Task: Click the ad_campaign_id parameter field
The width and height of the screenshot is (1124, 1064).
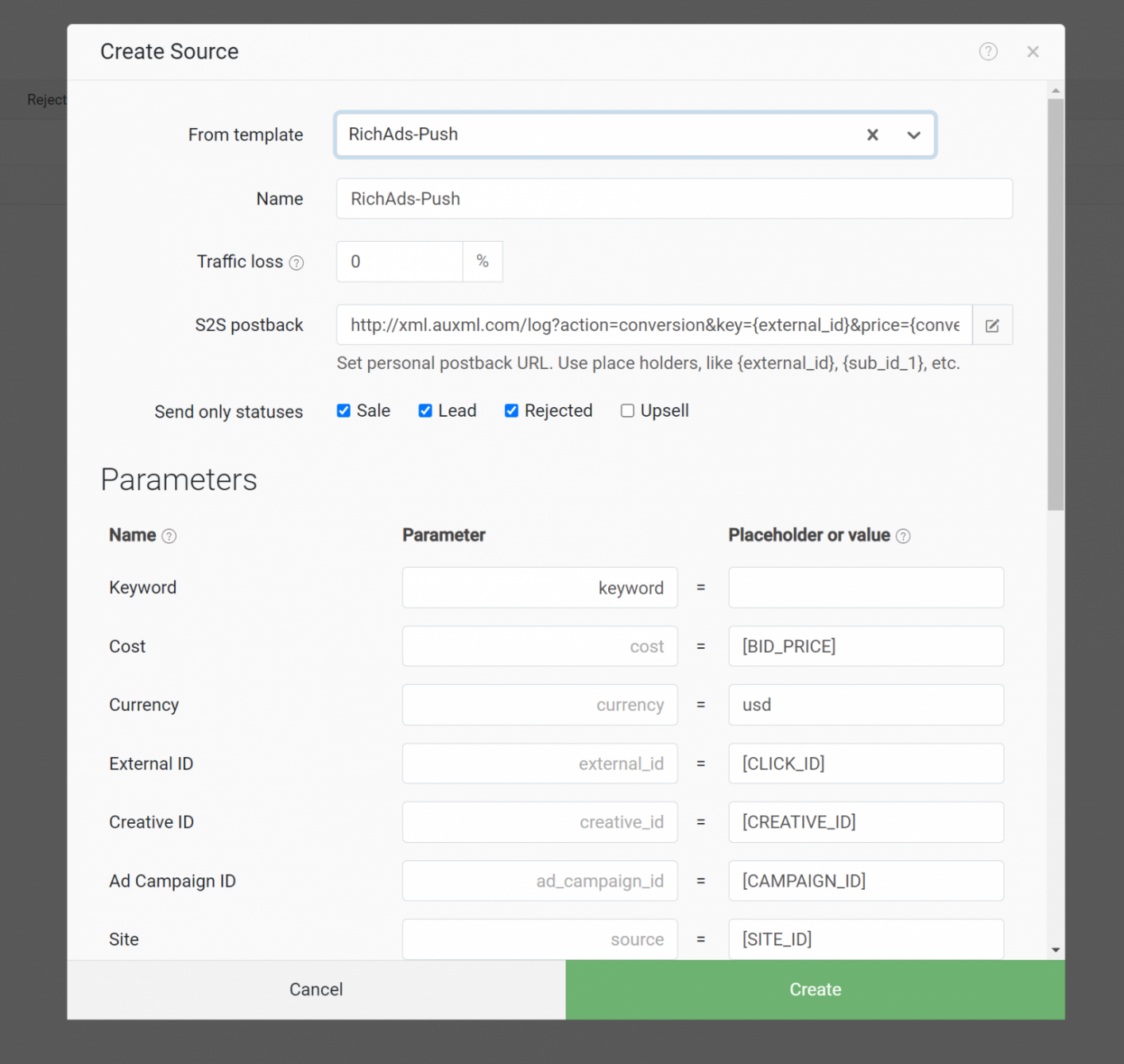Action: (540, 881)
